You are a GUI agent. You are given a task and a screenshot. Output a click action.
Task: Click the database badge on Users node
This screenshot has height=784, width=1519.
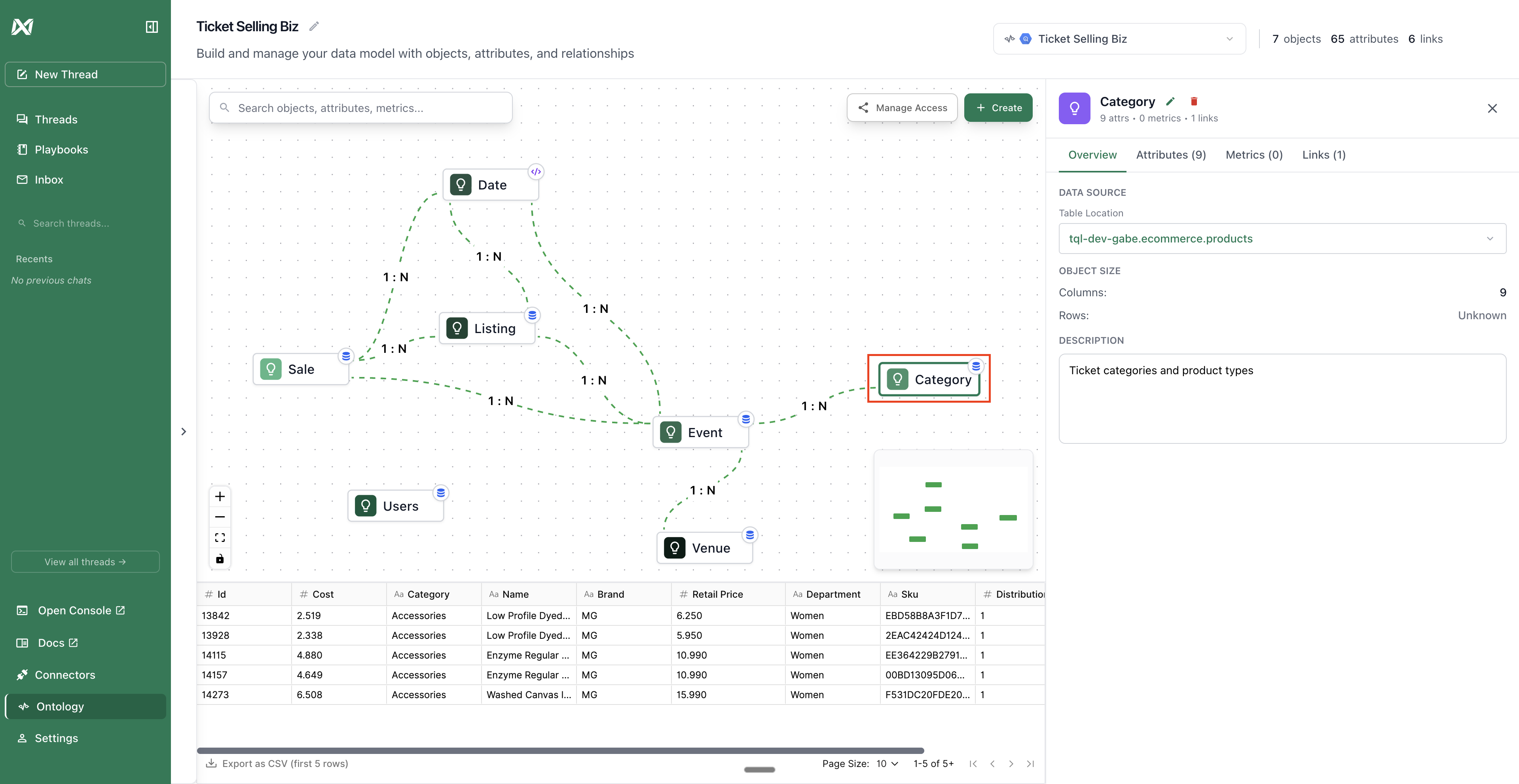coord(440,493)
